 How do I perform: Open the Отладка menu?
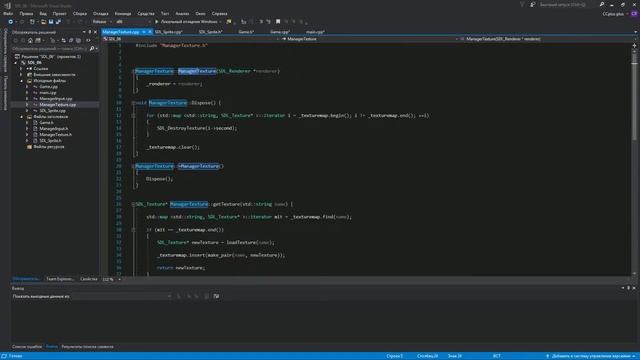click(100, 13)
